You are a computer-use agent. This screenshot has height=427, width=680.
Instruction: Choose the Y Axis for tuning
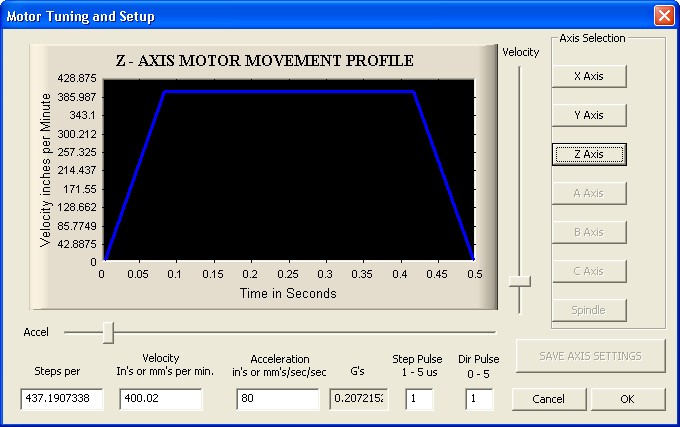click(589, 115)
